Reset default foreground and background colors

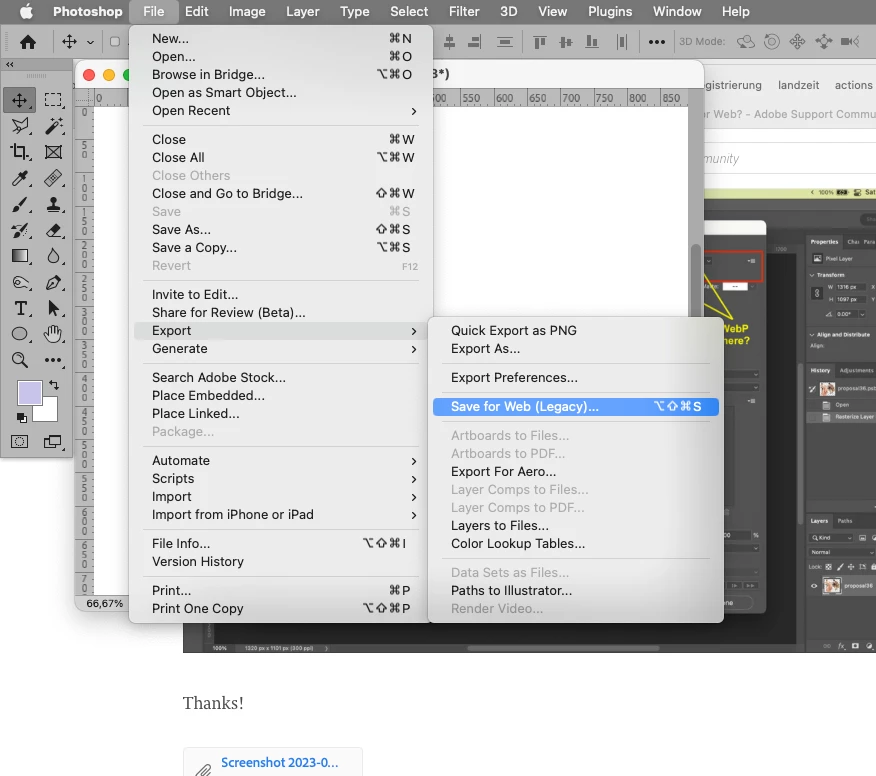tap(21, 417)
